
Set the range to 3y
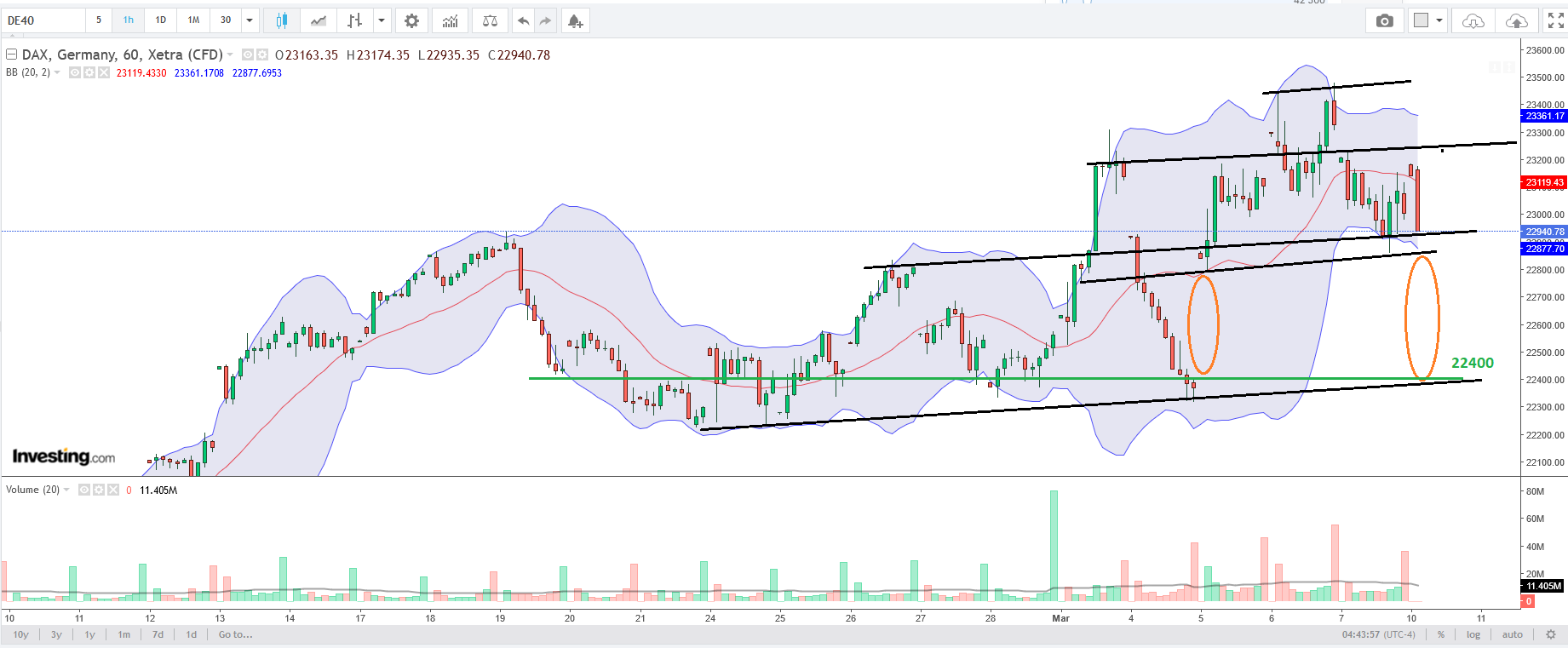click(56, 634)
